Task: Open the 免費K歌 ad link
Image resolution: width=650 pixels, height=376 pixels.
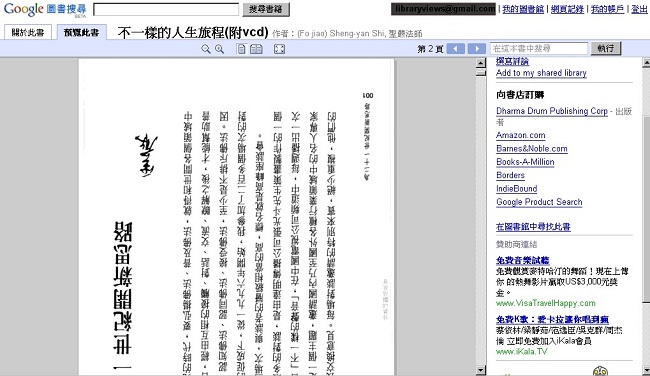Action: (553, 319)
